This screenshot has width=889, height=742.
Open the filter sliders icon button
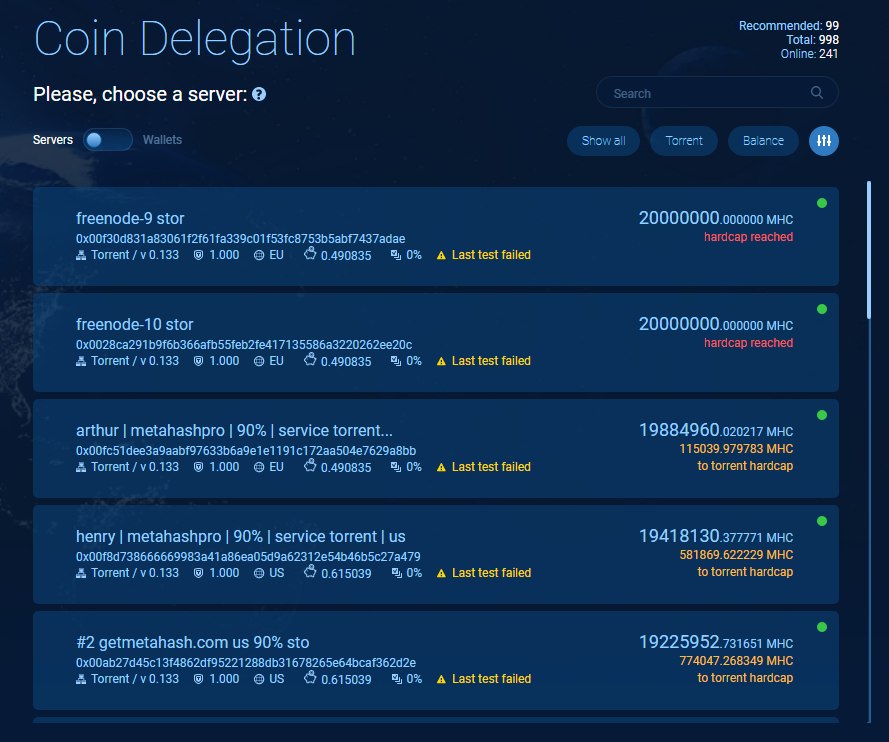(824, 141)
